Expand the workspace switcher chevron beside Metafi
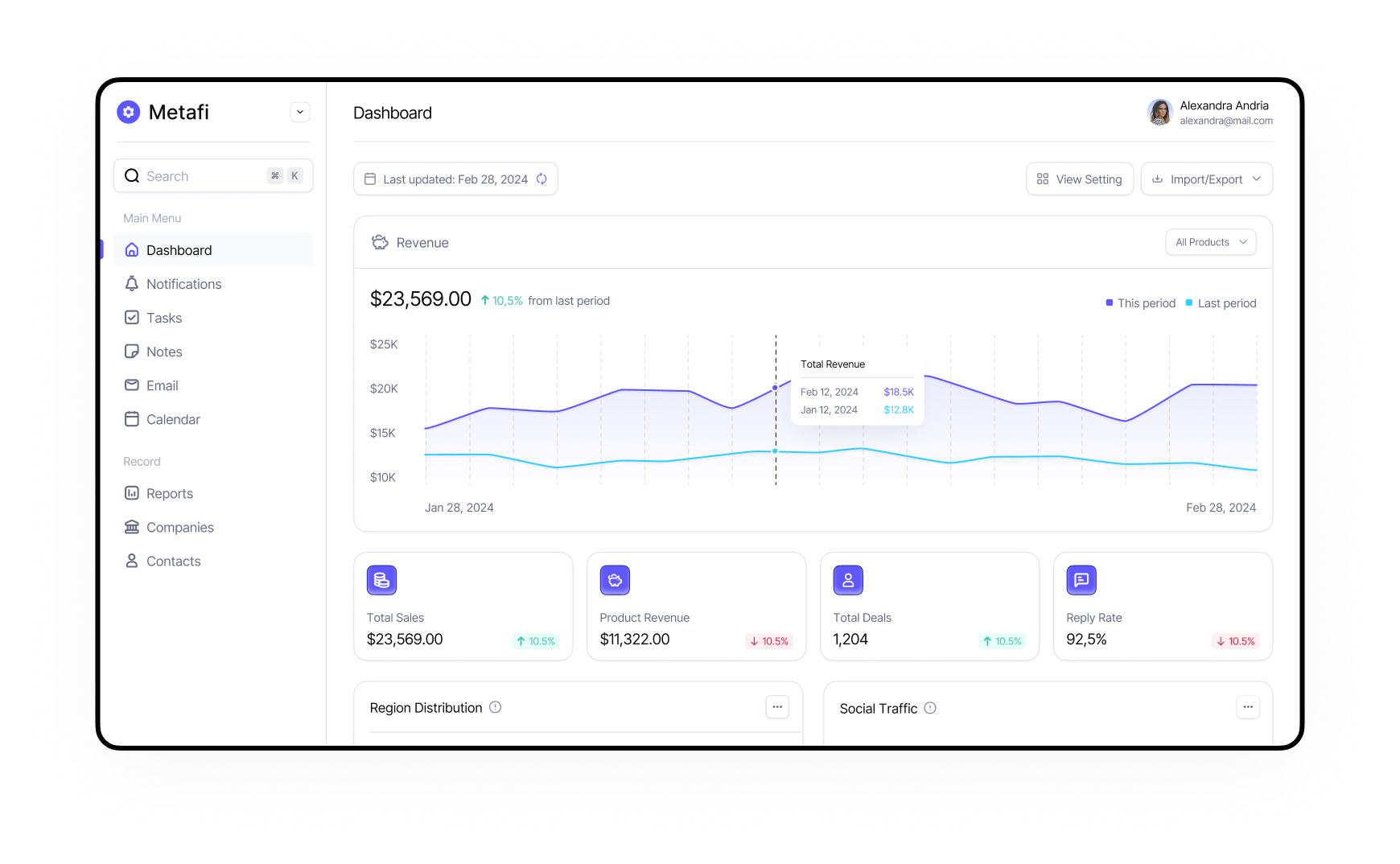Screen dimensions: 1400x864 click(x=300, y=112)
